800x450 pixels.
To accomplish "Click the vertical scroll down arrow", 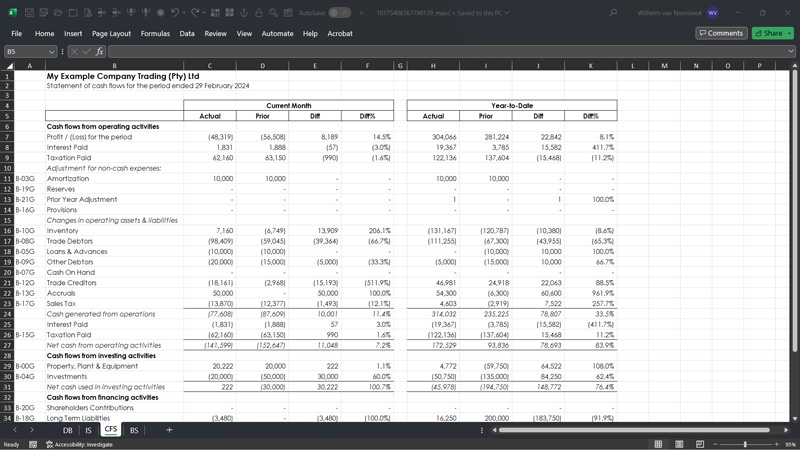I will 794,418.
